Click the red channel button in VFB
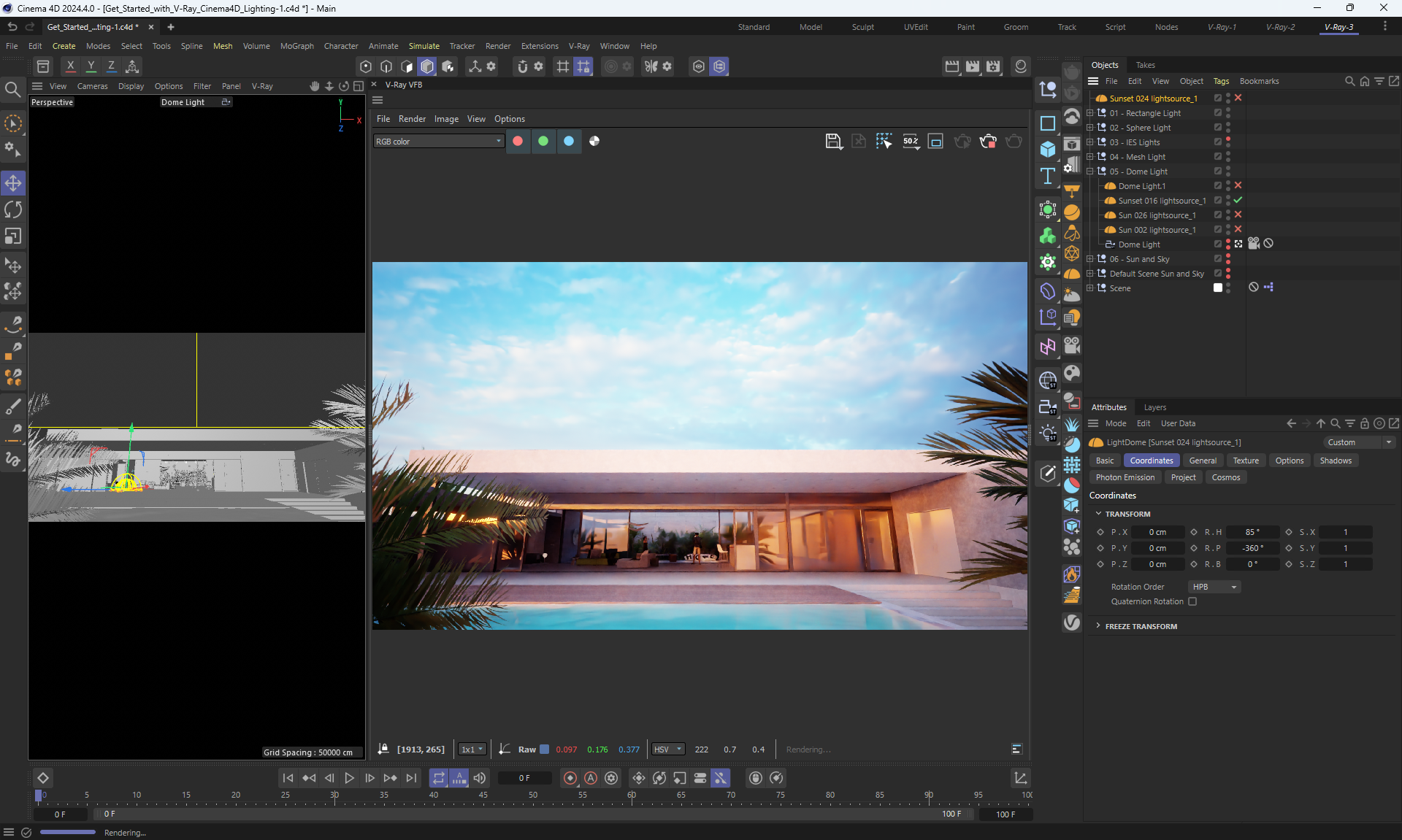The width and height of the screenshot is (1402, 840). tap(518, 141)
